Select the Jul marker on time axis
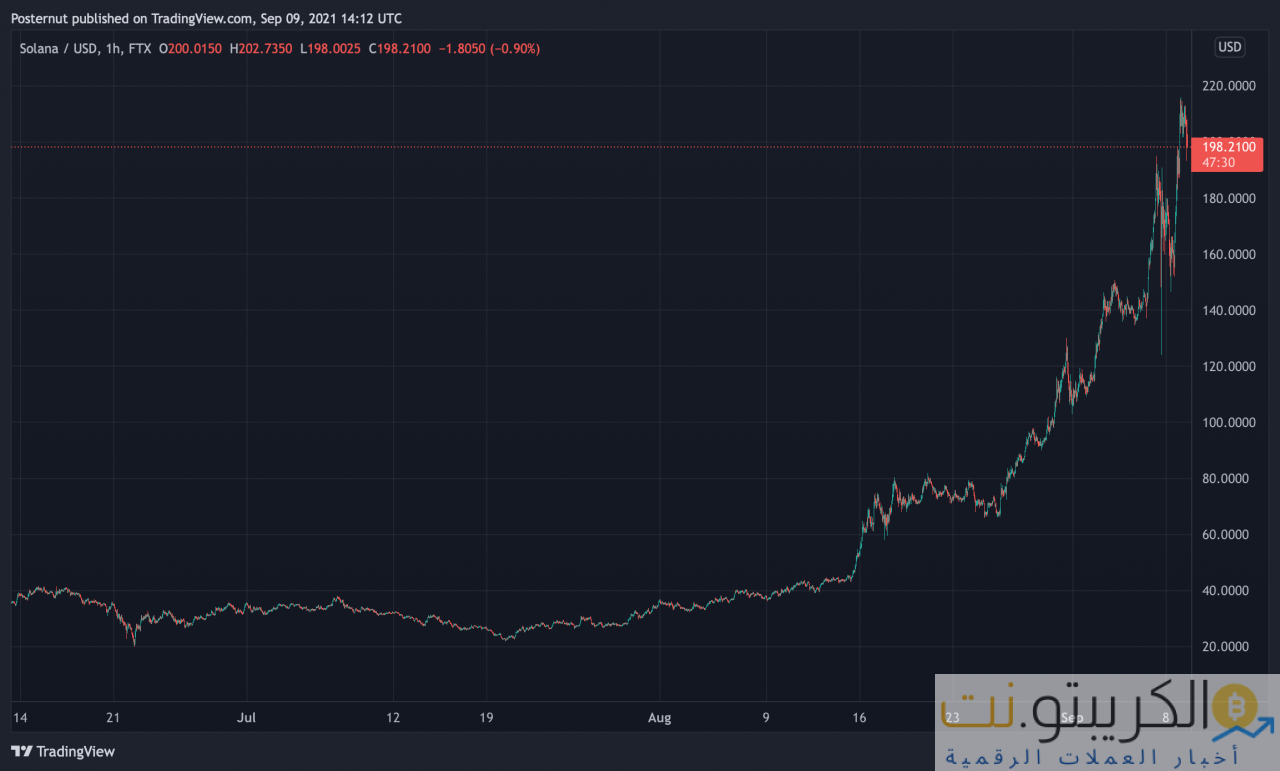This screenshot has height=771, width=1280. coord(247,718)
